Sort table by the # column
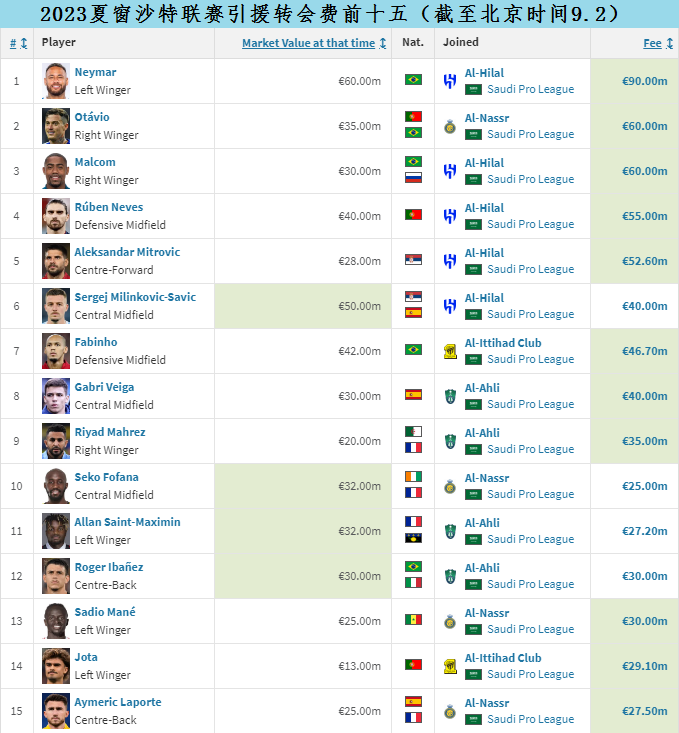Screen dimensions: 679x733 (x=18, y=43)
